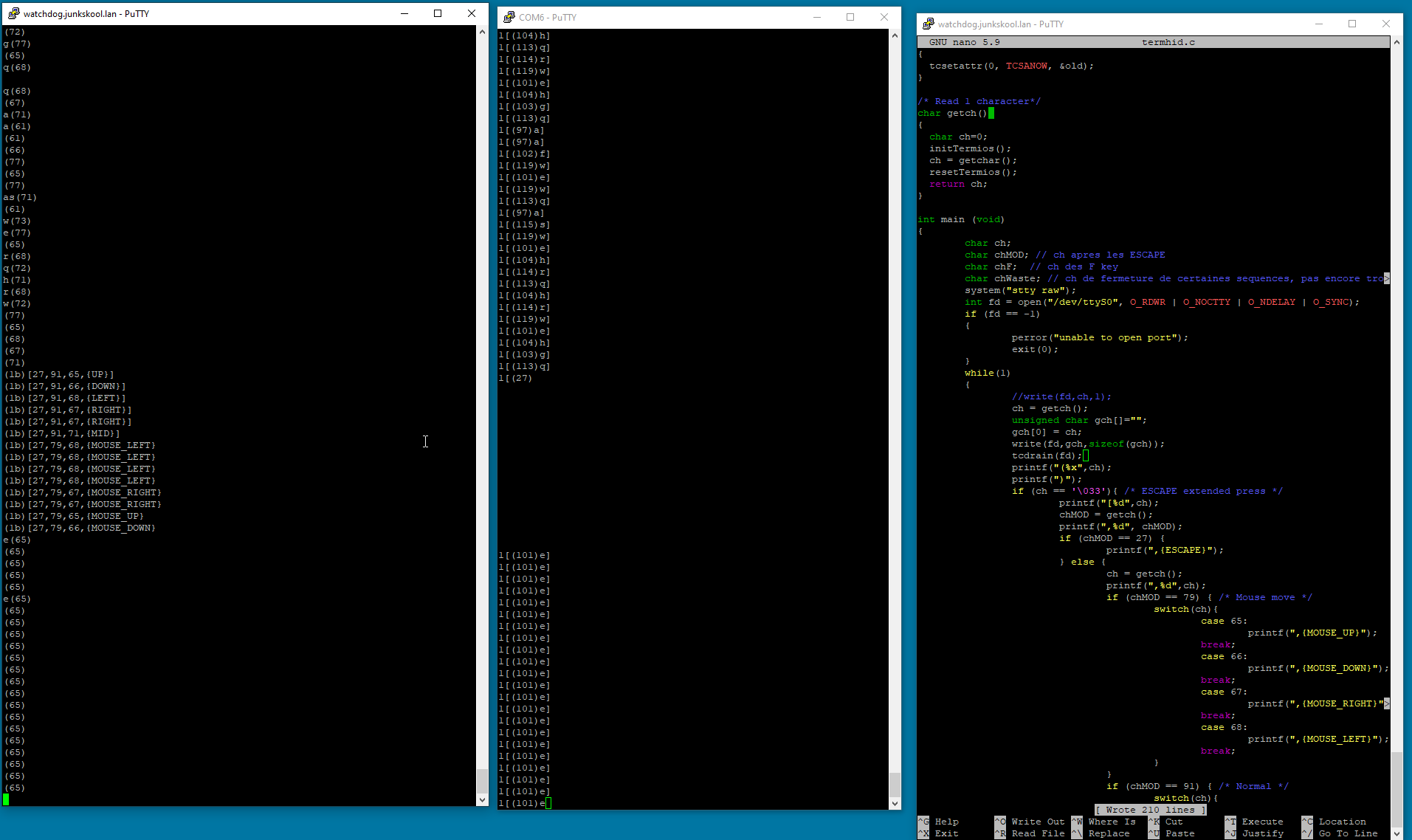Click the left watchdog.junkskool.lan window title
Viewport: 1412px width, 840px height.
tap(86, 13)
